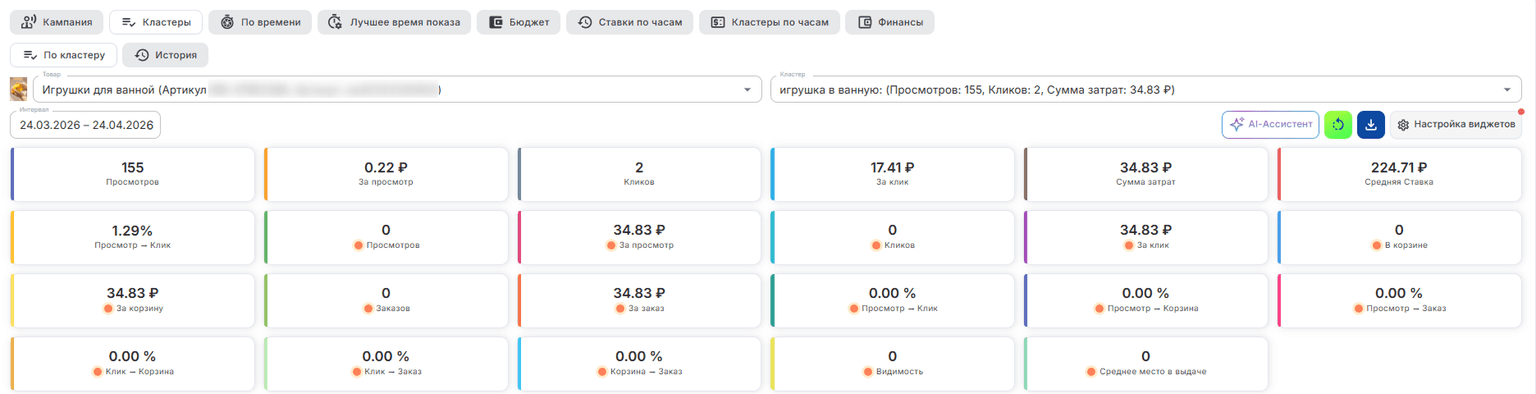Click the icon on Кампания tab

(x=29, y=22)
